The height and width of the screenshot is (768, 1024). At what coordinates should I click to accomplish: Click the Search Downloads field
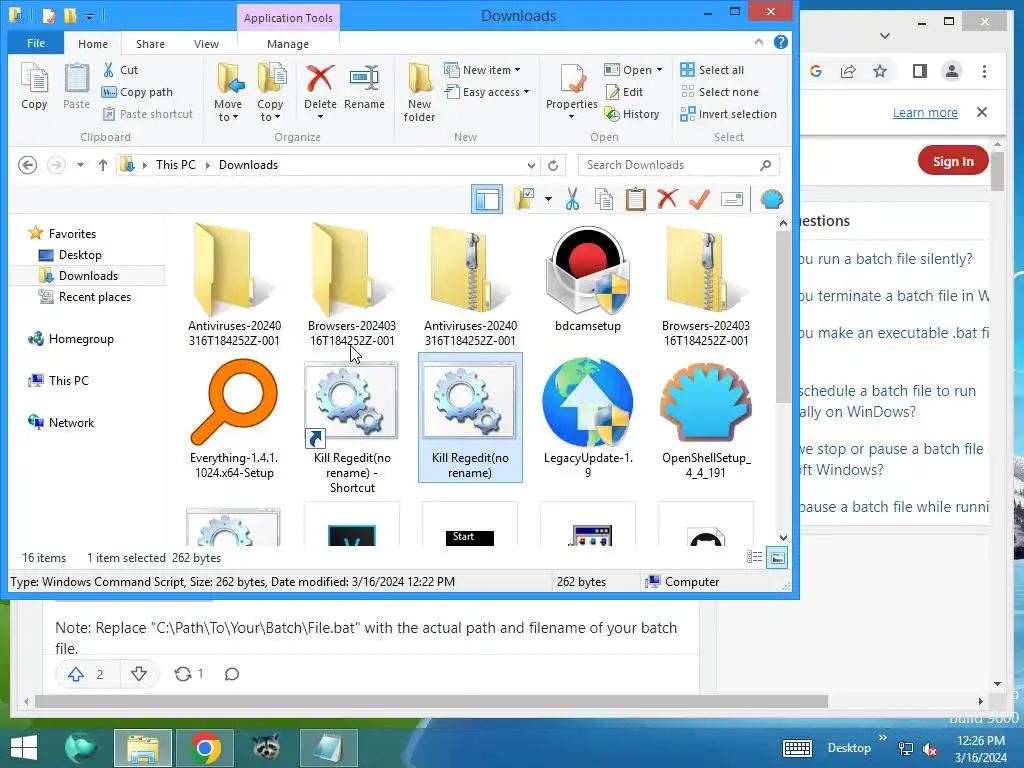(679, 165)
